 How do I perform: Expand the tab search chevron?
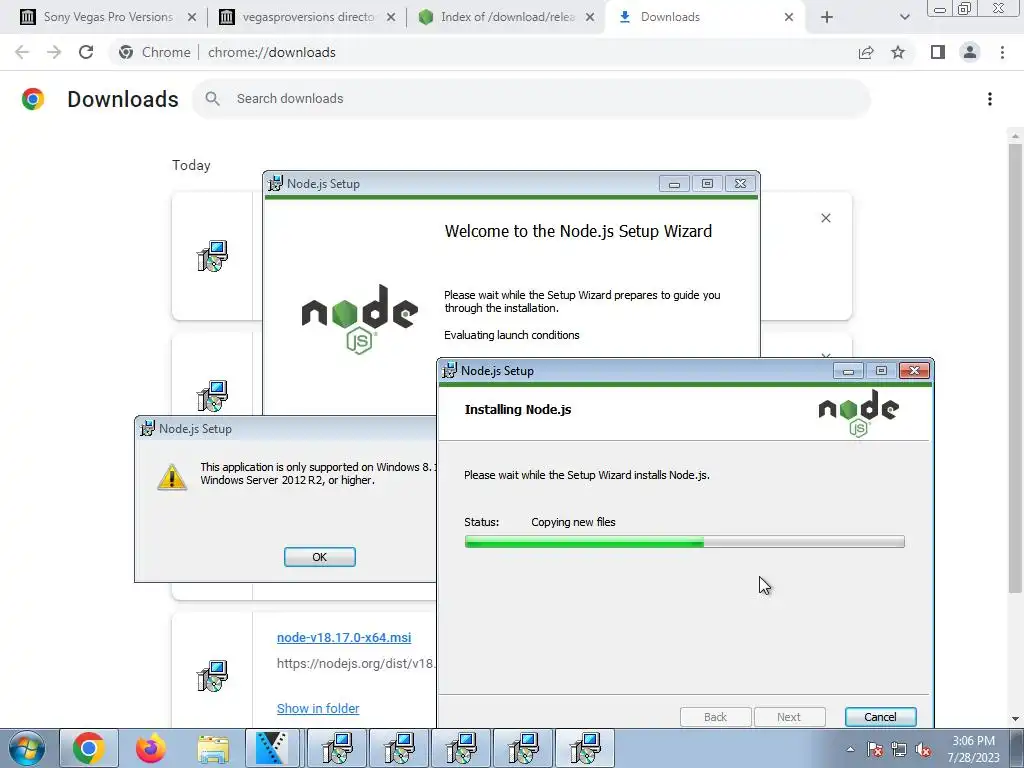point(904,18)
